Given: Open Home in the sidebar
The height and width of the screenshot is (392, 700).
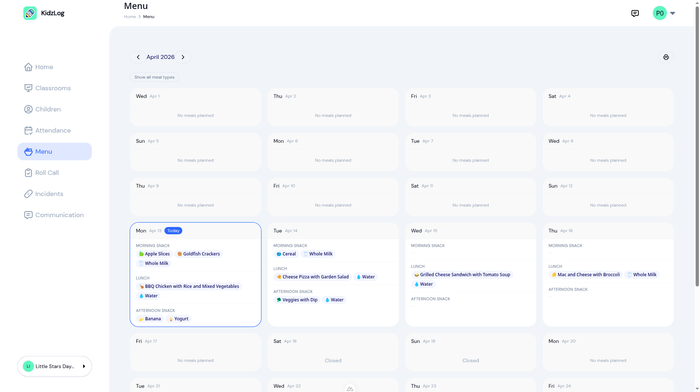Looking at the screenshot, I should (54, 67).
